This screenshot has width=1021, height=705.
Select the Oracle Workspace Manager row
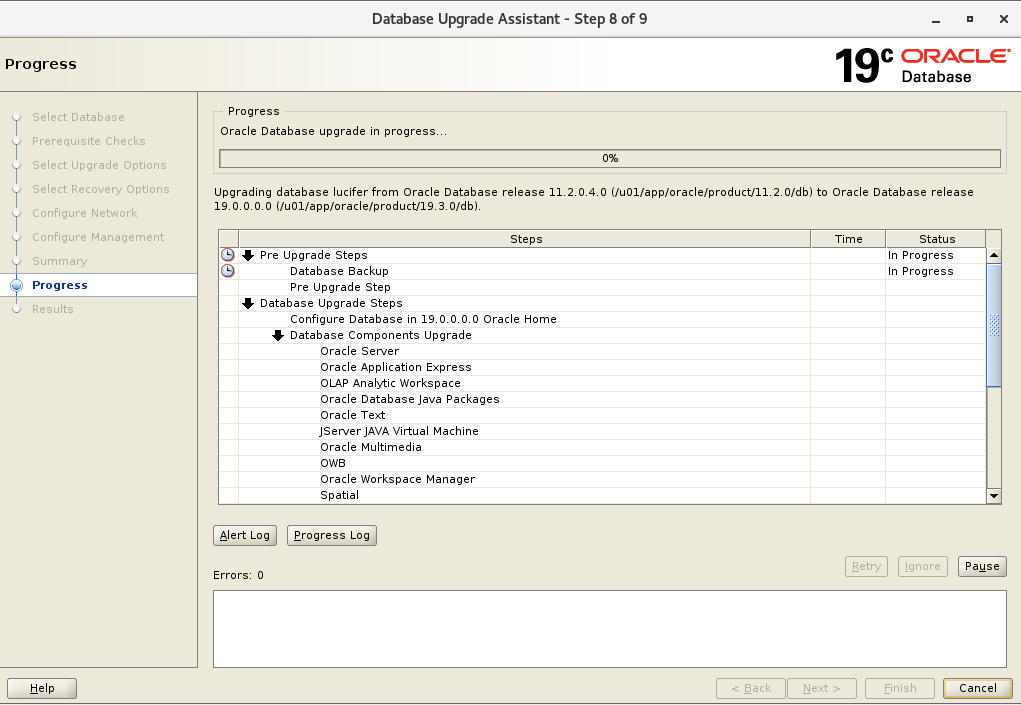click(x=602, y=479)
